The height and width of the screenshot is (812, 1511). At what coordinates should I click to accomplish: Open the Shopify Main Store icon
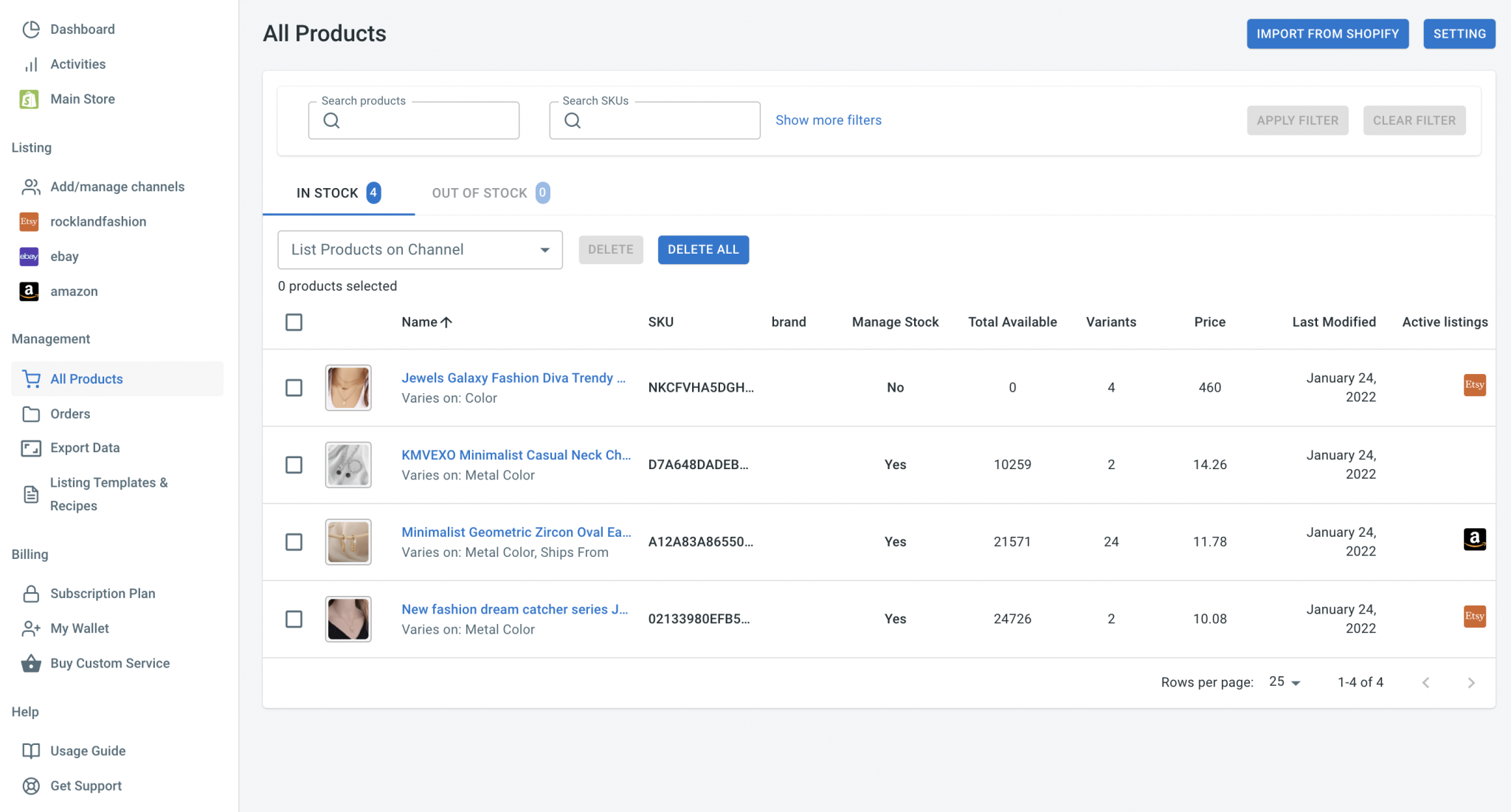pos(29,99)
